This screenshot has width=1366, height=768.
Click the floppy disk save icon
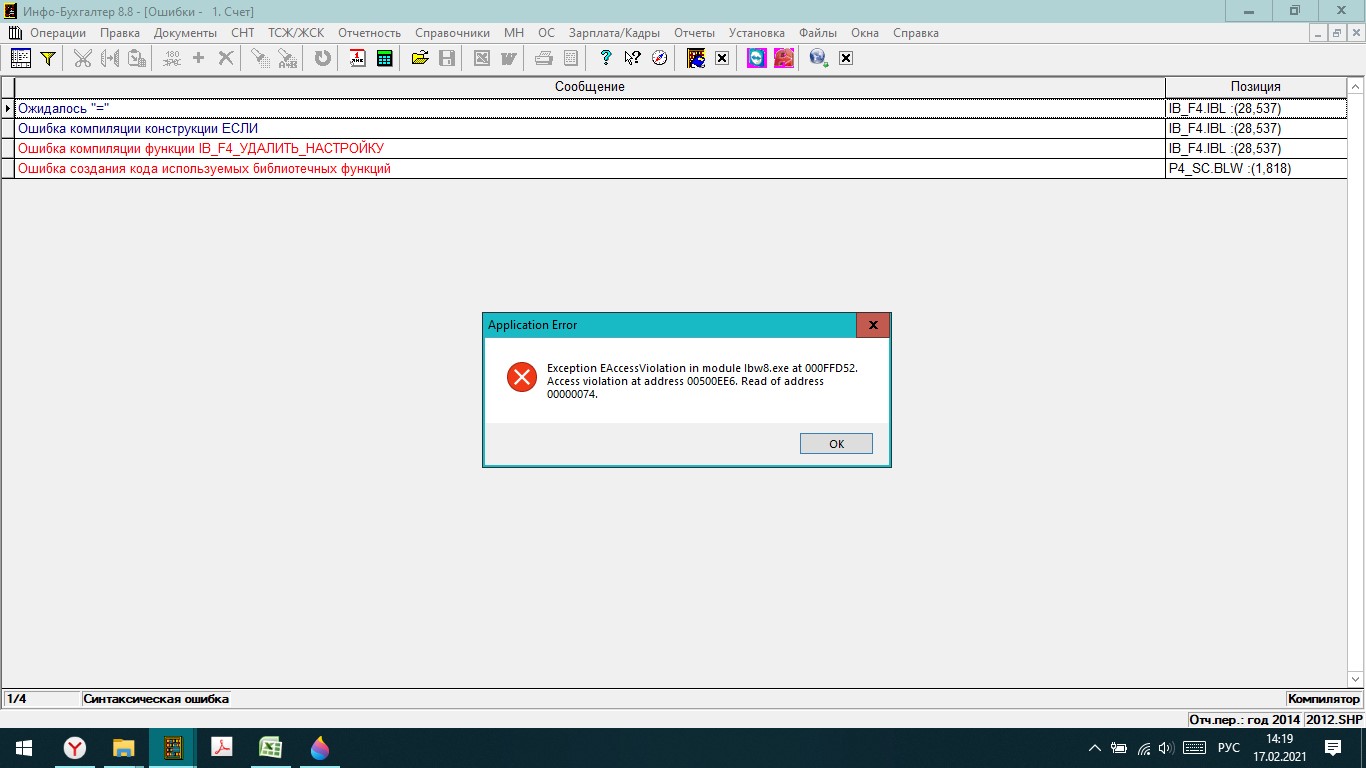point(447,58)
